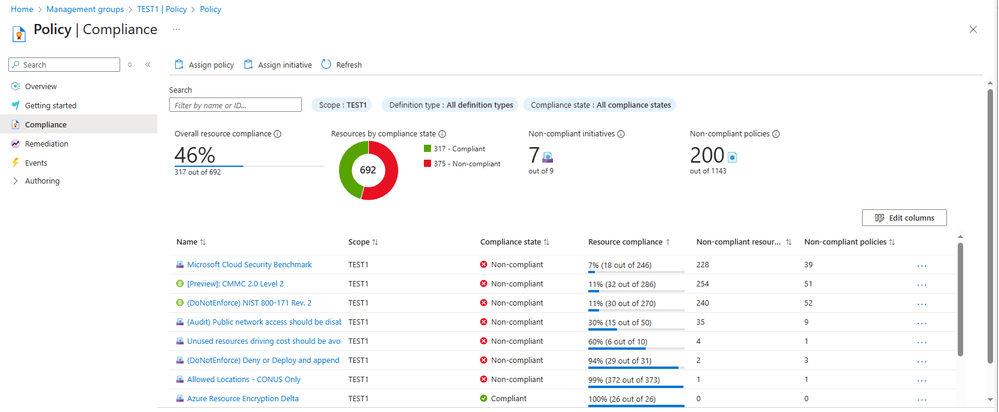This screenshot has width=999, height=412.
Task: Open more options for CMMC 2.0 Level 2 row
Action: (x=922, y=285)
